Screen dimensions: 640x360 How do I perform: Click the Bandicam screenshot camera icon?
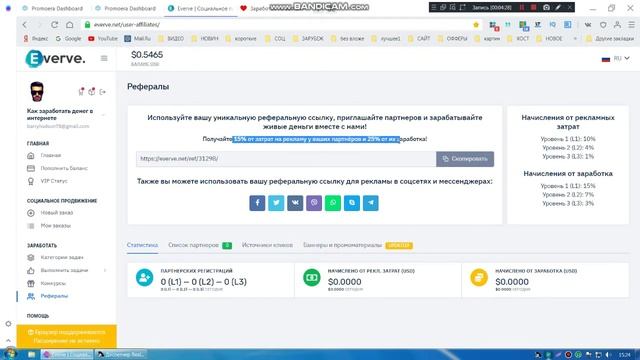[x=546, y=7]
